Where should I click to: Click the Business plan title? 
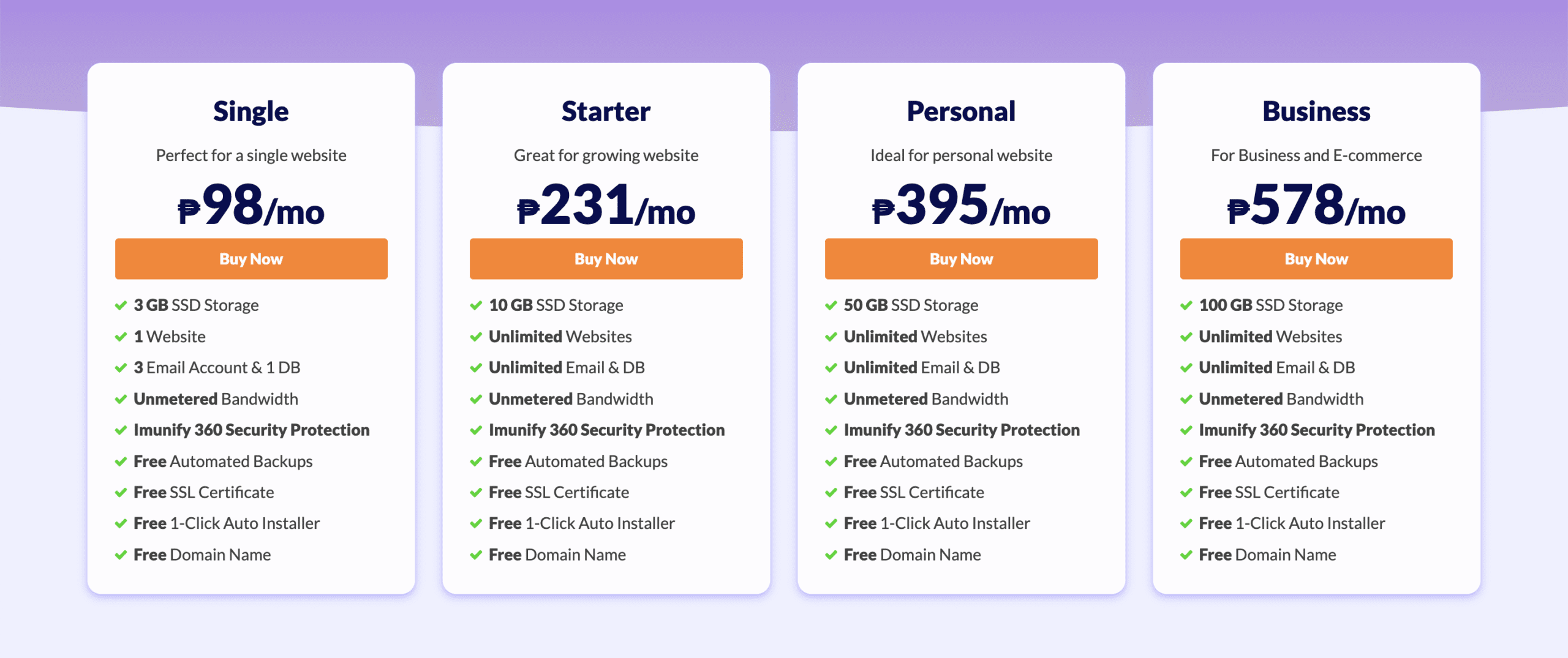(x=1316, y=111)
